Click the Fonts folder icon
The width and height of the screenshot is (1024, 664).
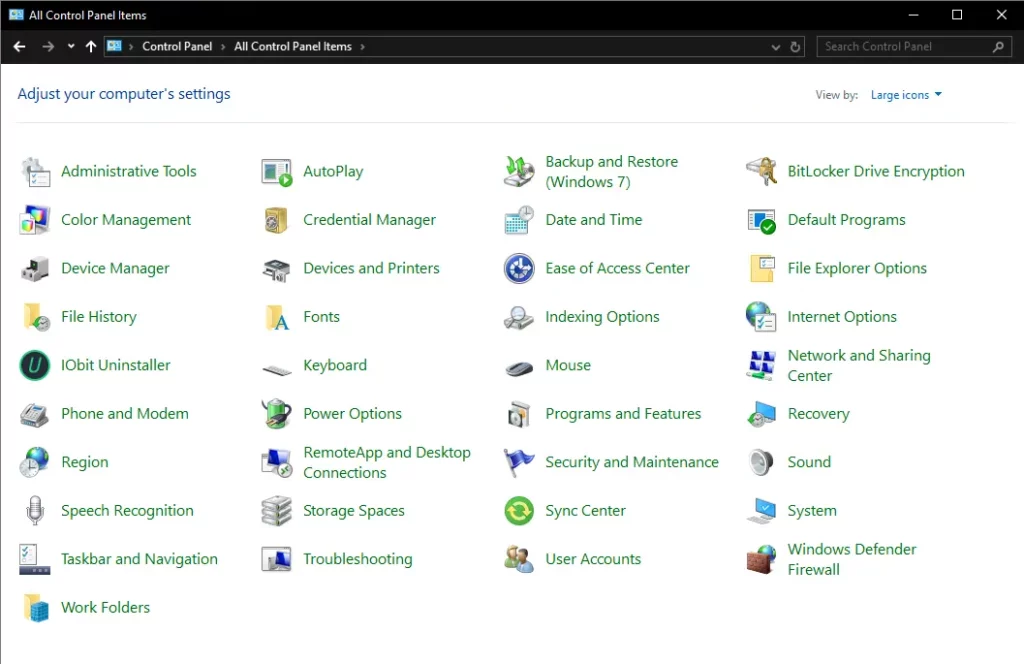point(277,317)
